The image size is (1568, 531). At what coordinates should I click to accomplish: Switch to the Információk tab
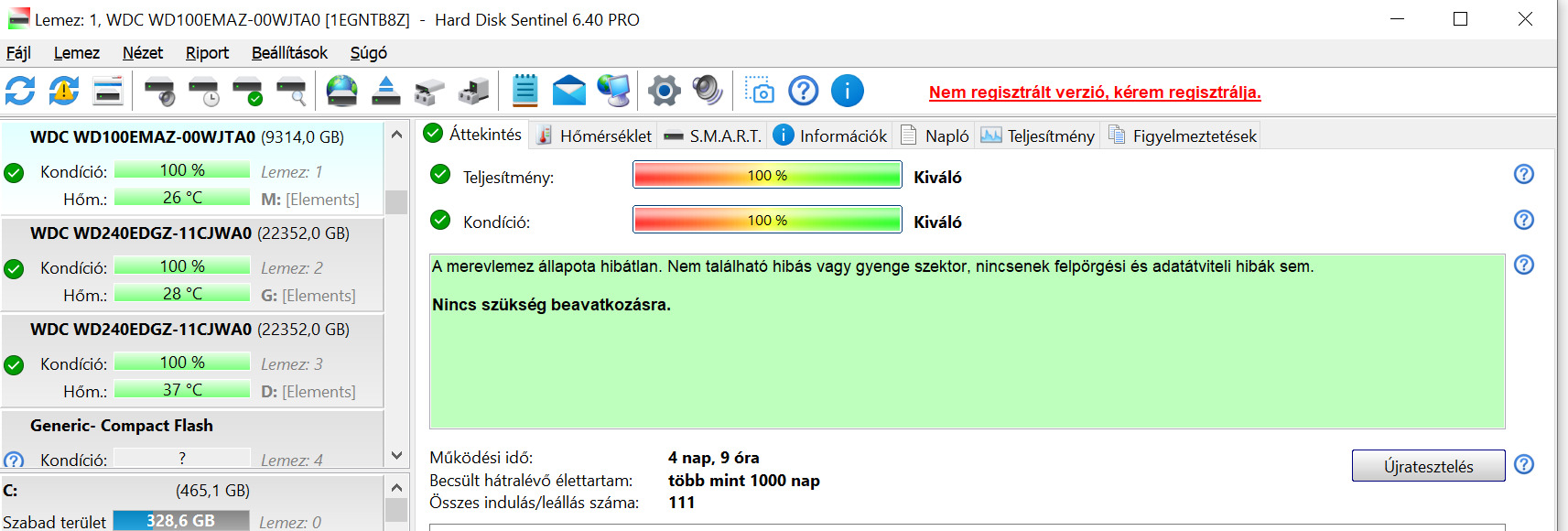coord(831,135)
